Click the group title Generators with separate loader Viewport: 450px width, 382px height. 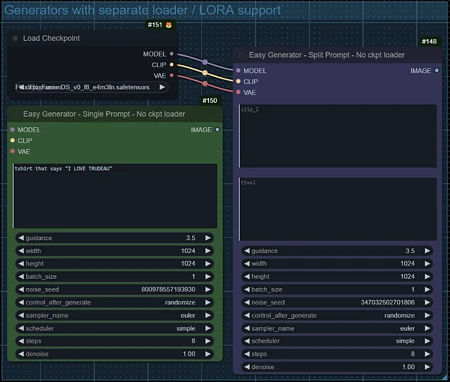[x=142, y=10]
